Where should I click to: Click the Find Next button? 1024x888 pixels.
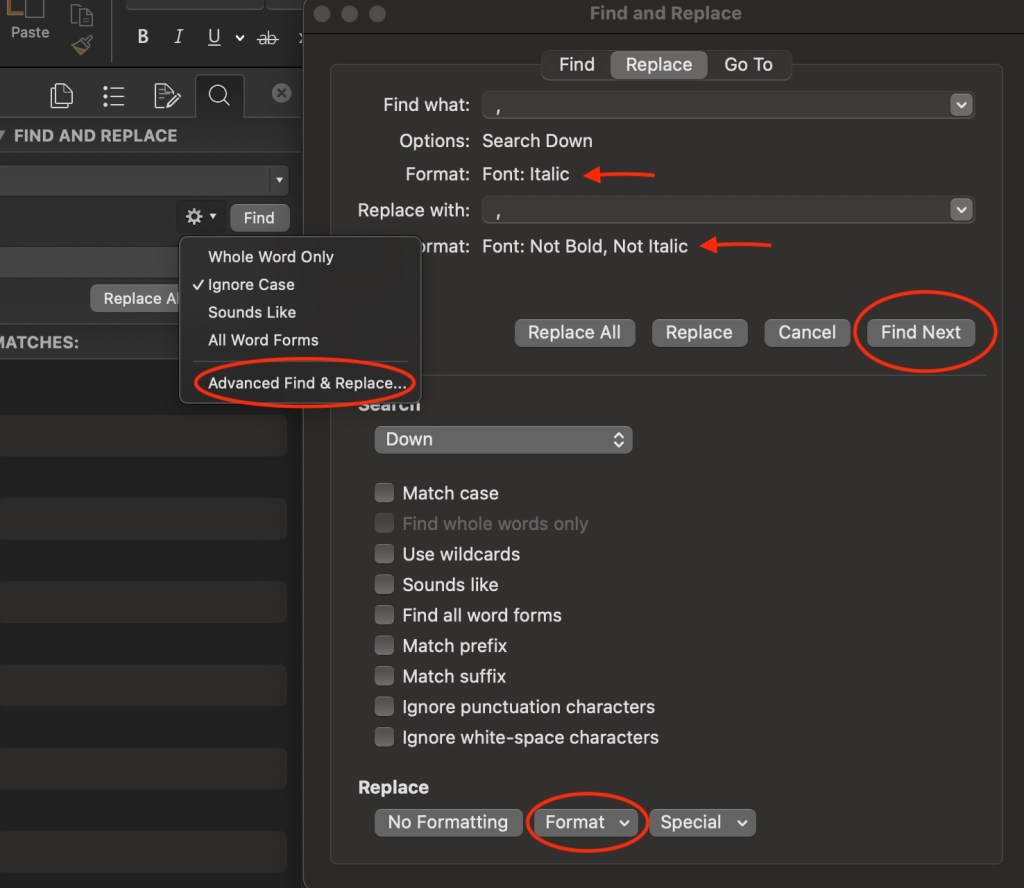click(920, 332)
